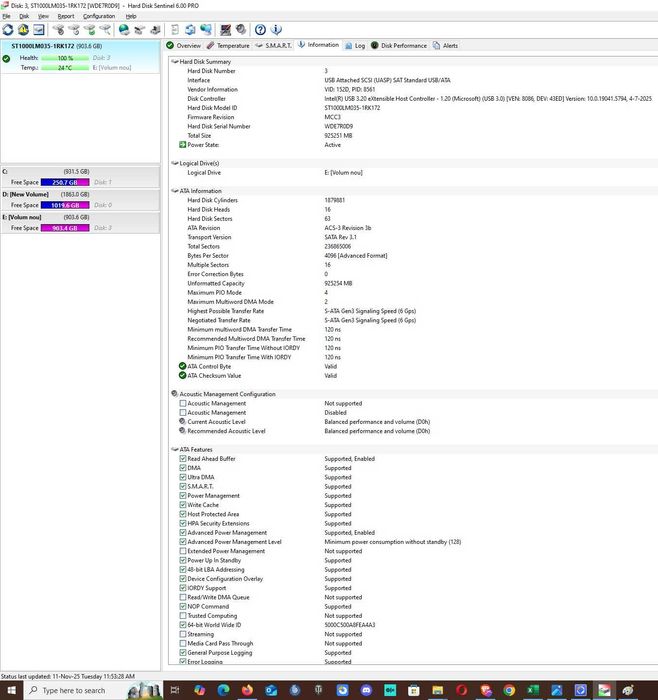The height and width of the screenshot is (700, 658).
Task: Toggle Media Card Pass Through checkbox
Action: [183, 643]
